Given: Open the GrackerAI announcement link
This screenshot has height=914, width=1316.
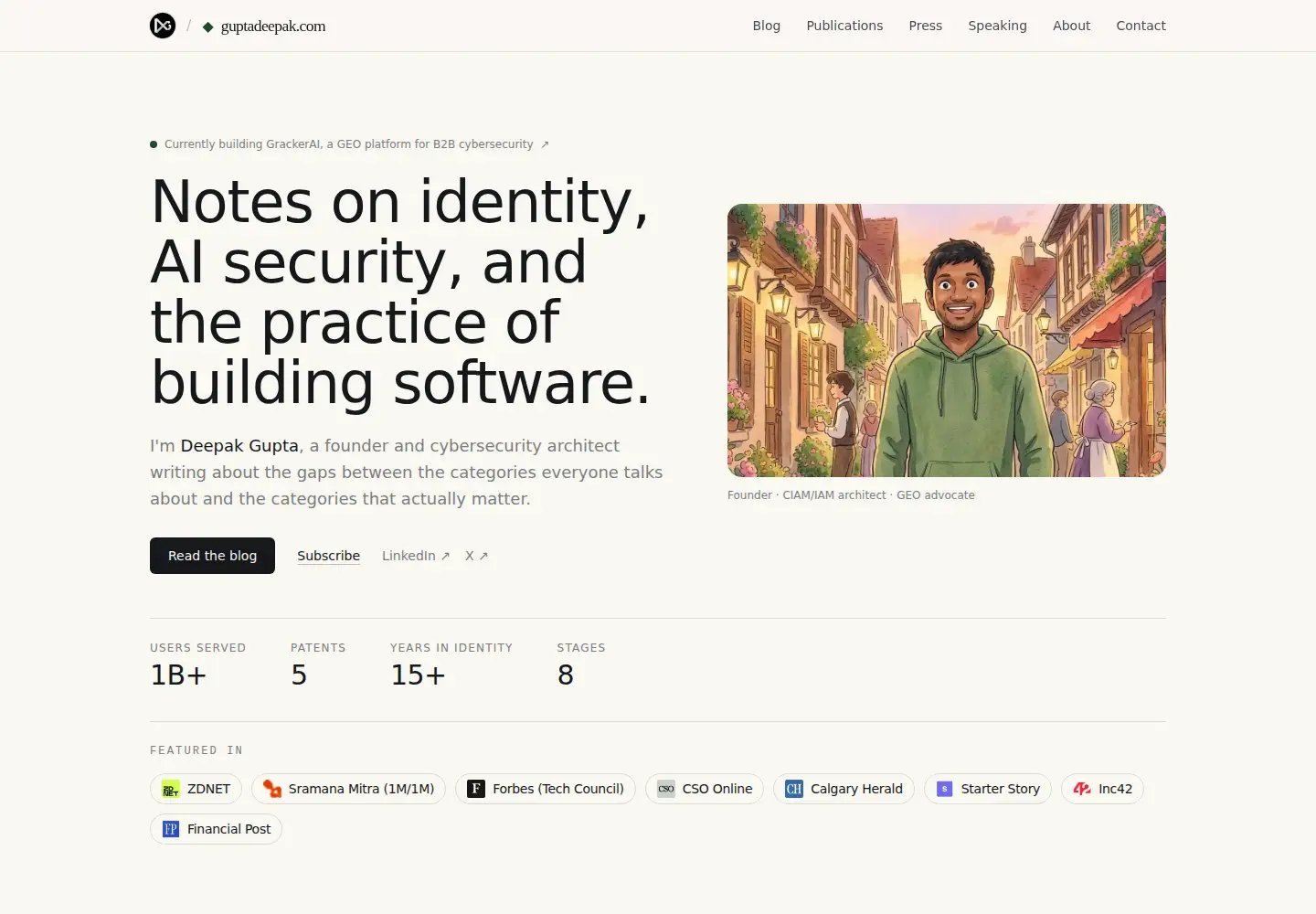Looking at the screenshot, I should 349,144.
